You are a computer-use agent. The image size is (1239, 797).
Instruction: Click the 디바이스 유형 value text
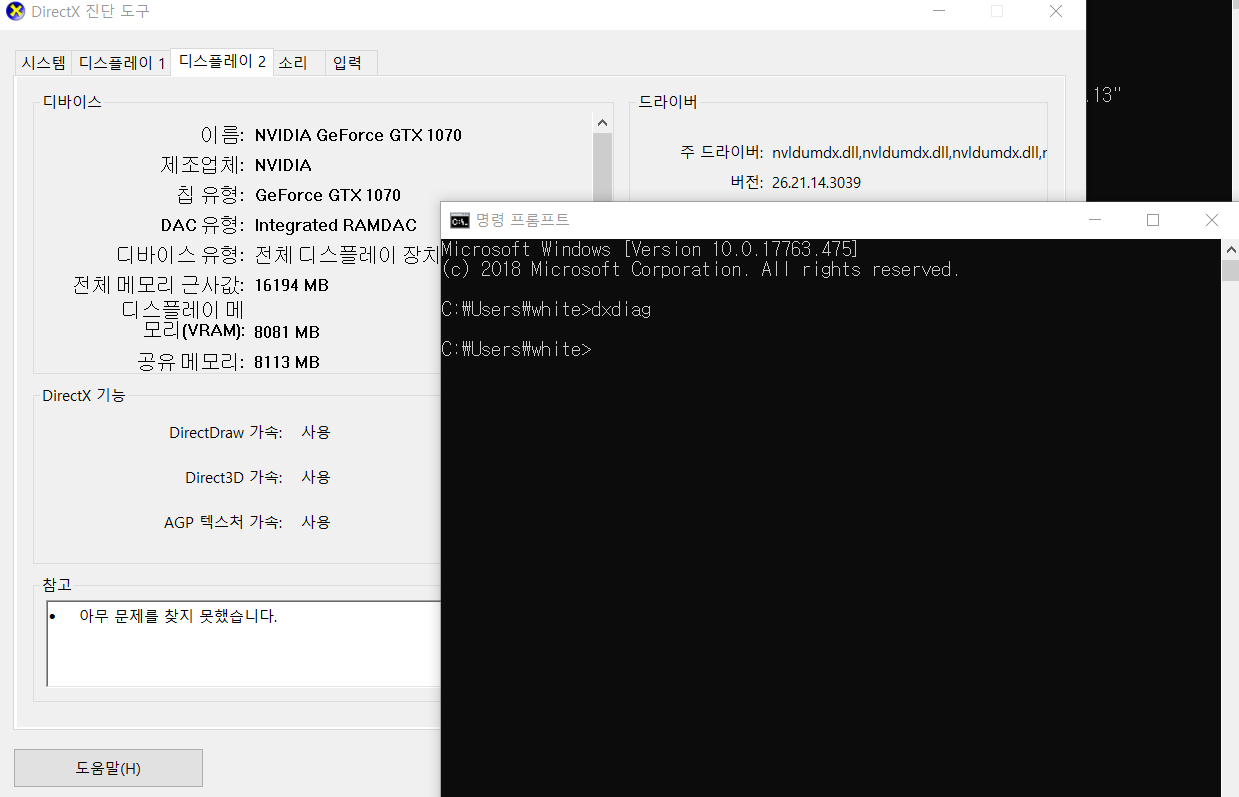(347, 255)
